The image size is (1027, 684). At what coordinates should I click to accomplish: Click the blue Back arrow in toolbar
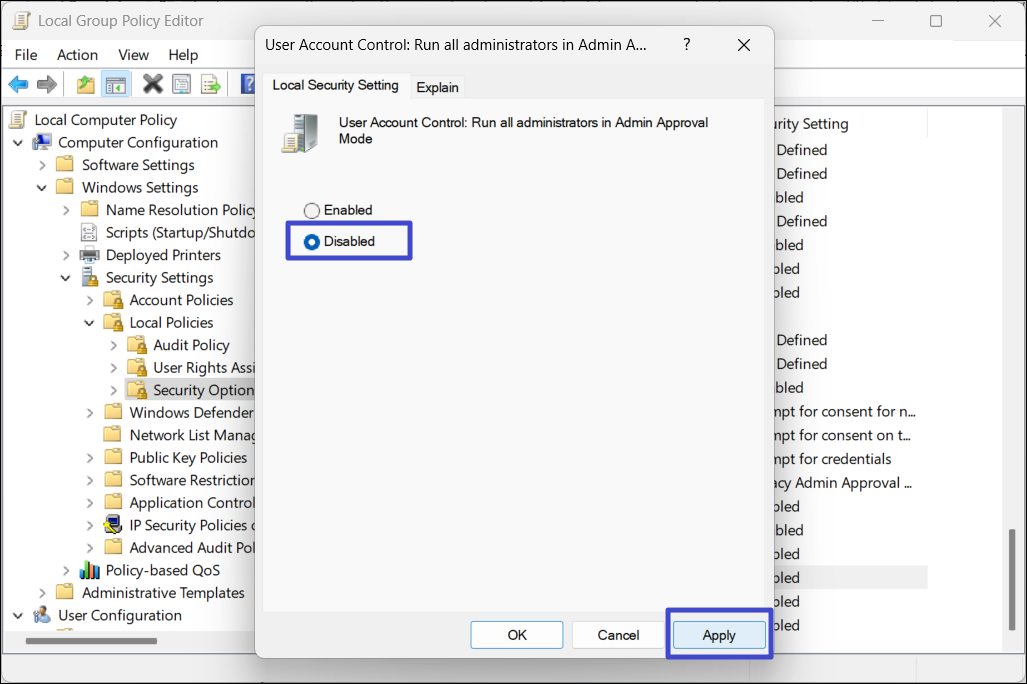point(18,85)
